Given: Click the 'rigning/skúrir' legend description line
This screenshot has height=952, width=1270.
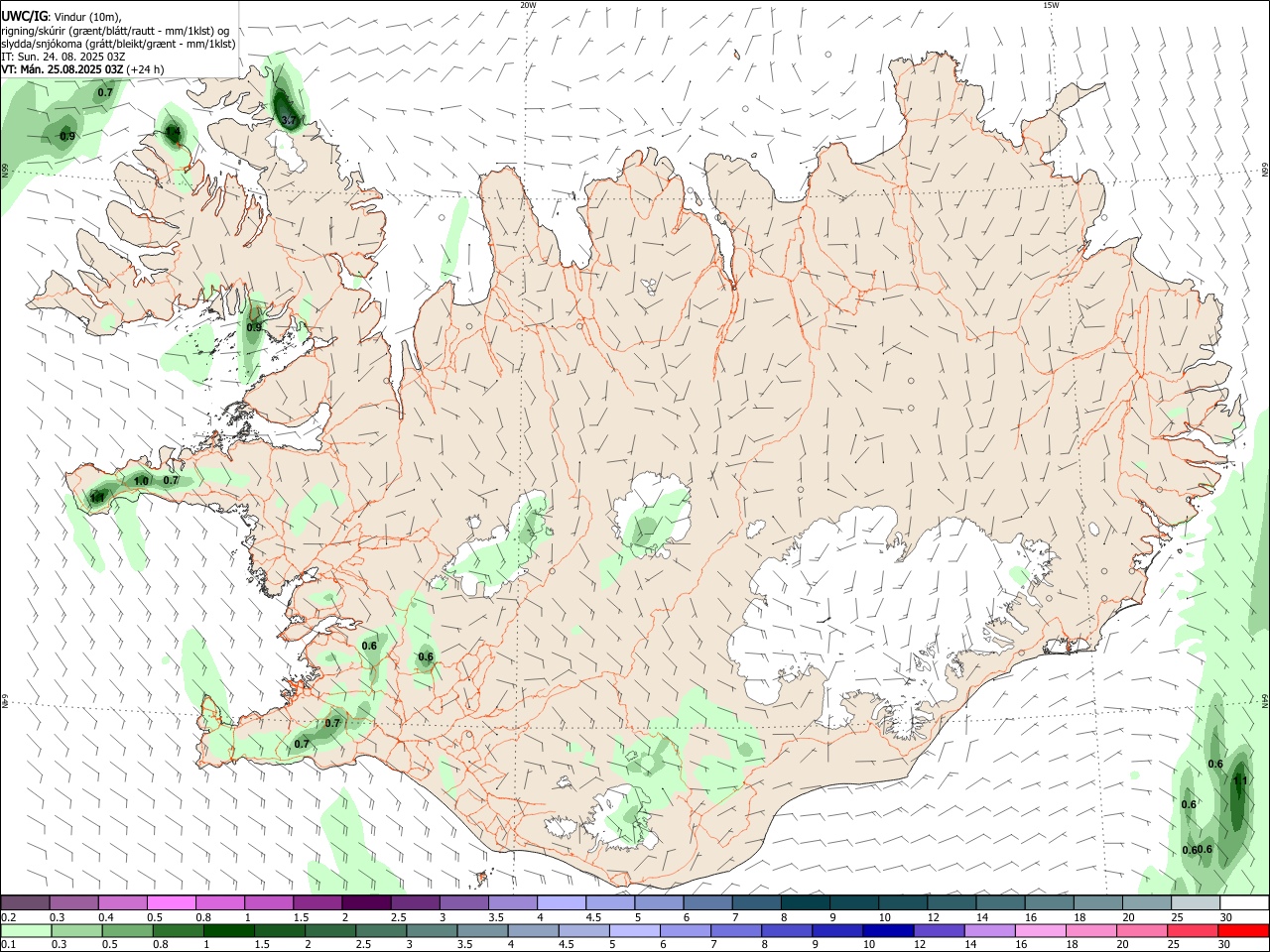Looking at the screenshot, I should [x=115, y=31].
